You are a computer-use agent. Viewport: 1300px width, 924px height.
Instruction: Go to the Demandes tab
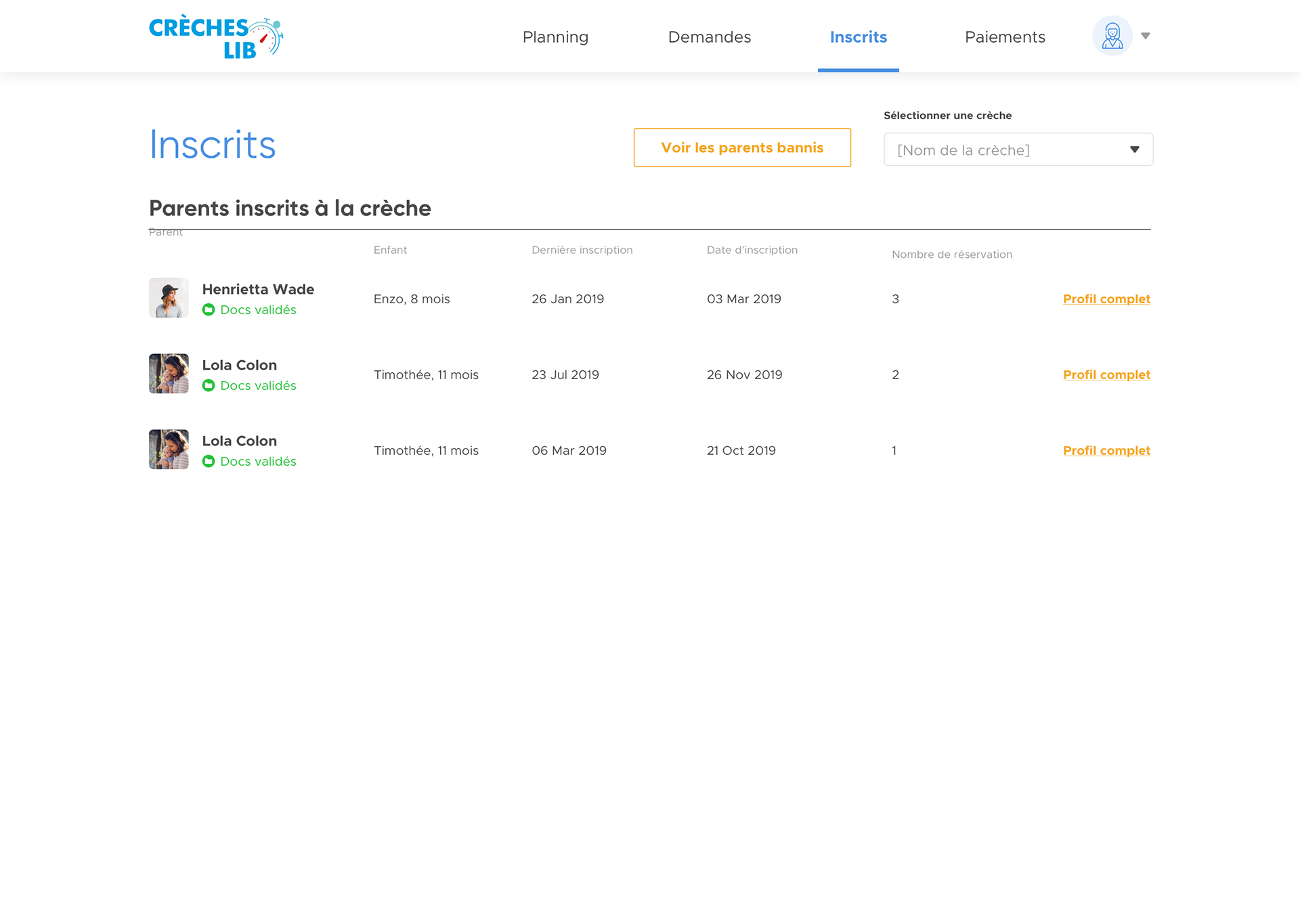click(710, 37)
